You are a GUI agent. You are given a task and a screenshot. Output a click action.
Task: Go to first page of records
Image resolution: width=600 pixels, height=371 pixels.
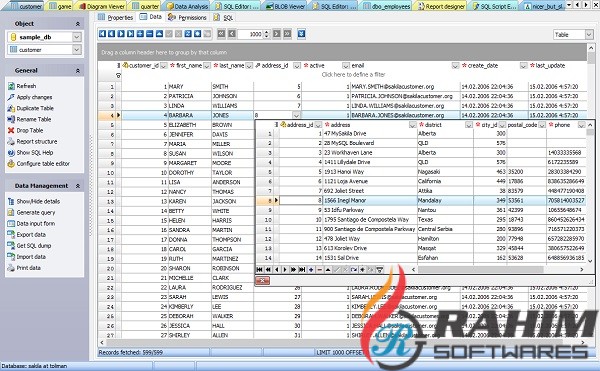221,34
